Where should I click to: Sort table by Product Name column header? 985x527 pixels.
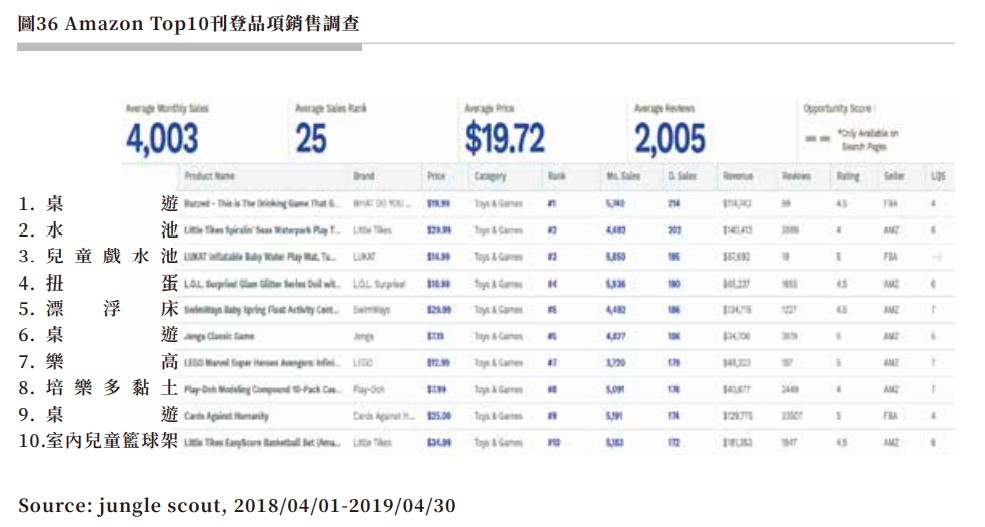coord(209,176)
